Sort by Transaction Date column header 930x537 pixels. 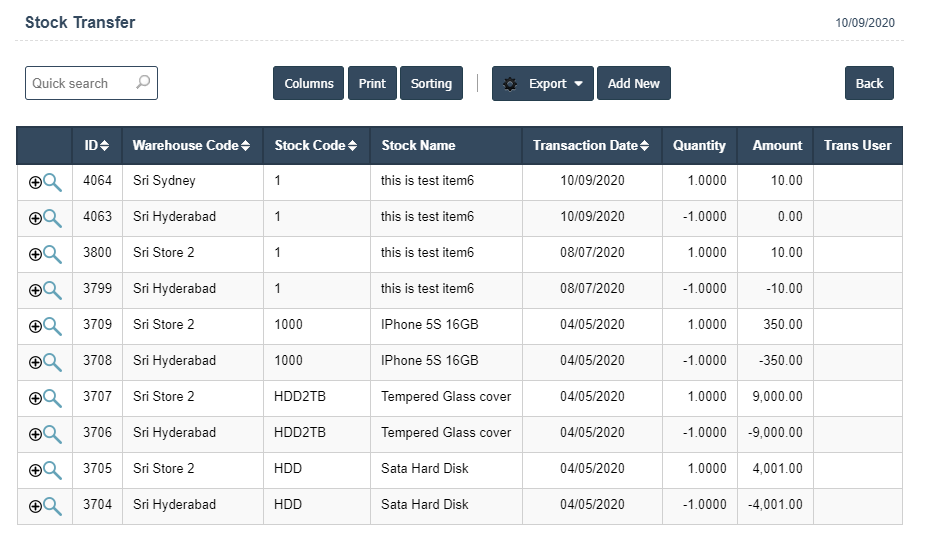click(x=591, y=146)
